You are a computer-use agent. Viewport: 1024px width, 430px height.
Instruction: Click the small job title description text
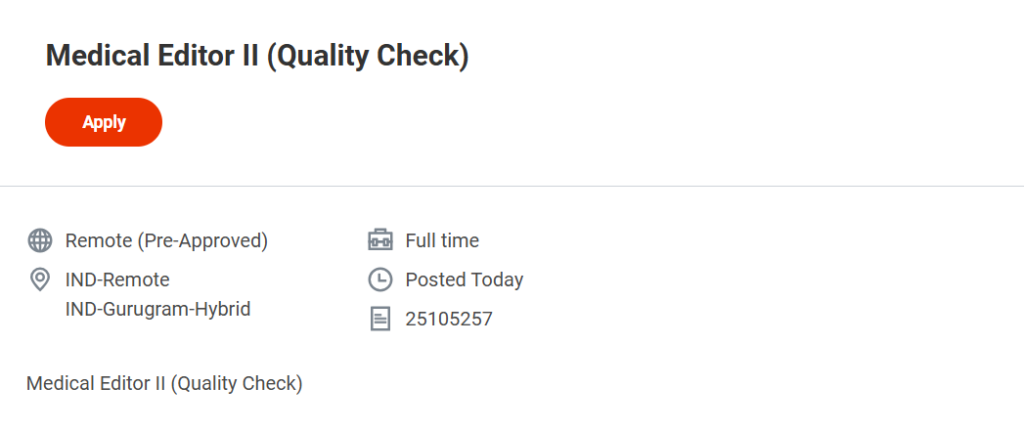tap(164, 383)
